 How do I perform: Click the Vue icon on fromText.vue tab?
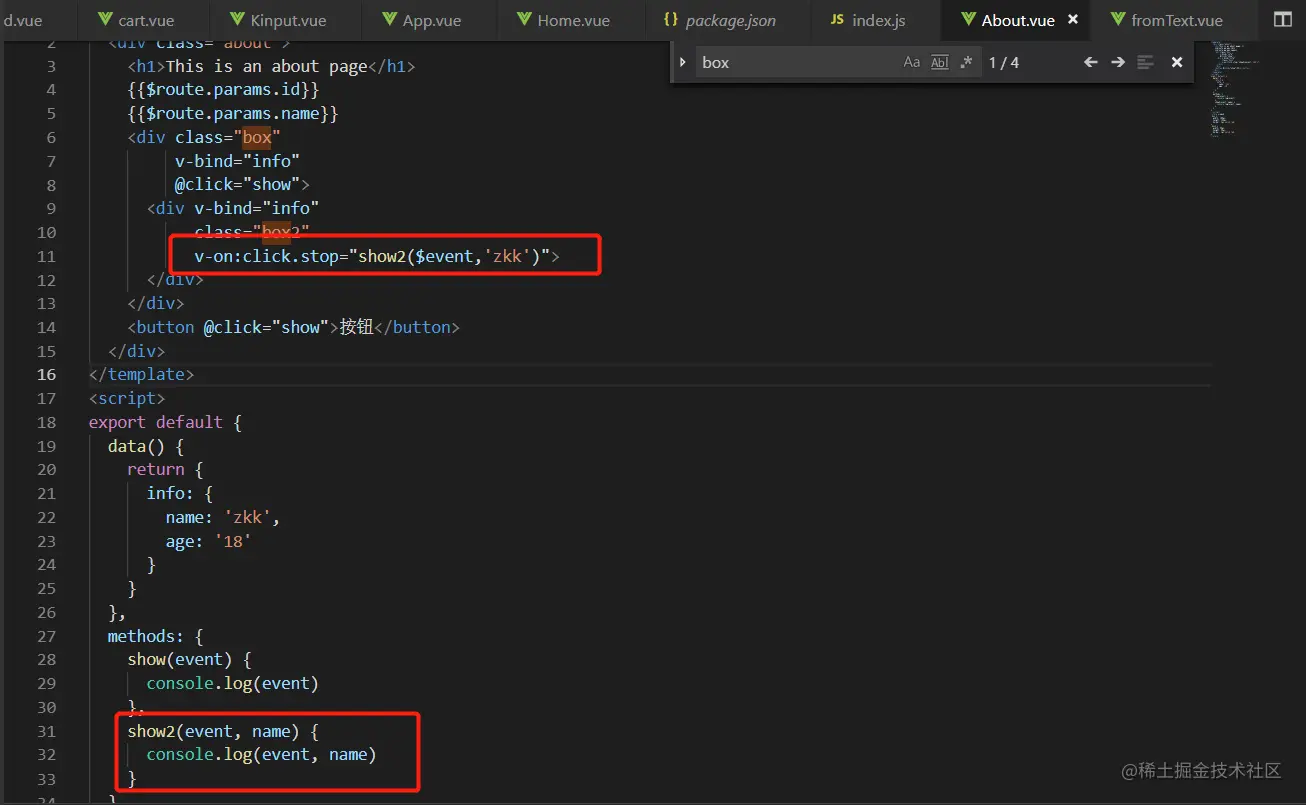click(x=1118, y=20)
